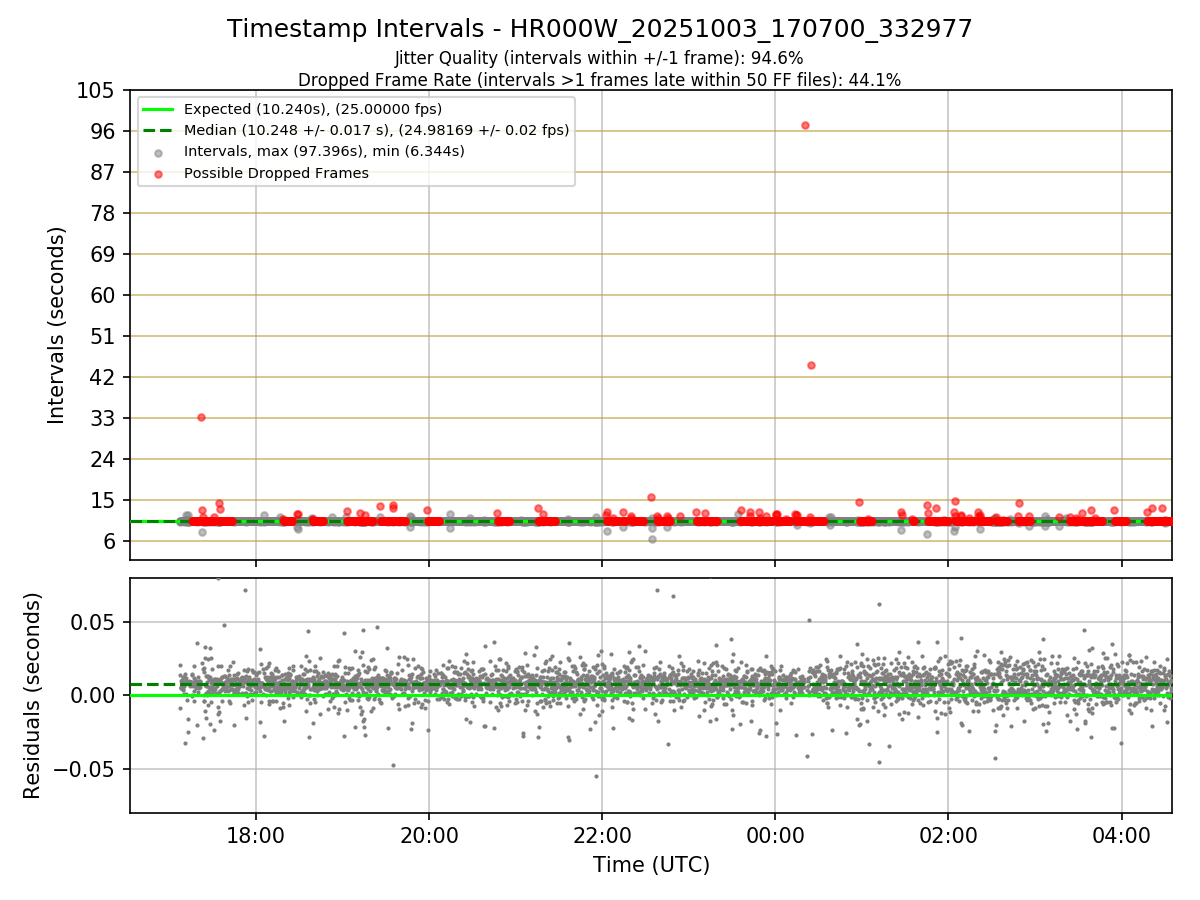Click the solid green line sample in legend
This screenshot has height=900, width=1200.
[x=160, y=109]
